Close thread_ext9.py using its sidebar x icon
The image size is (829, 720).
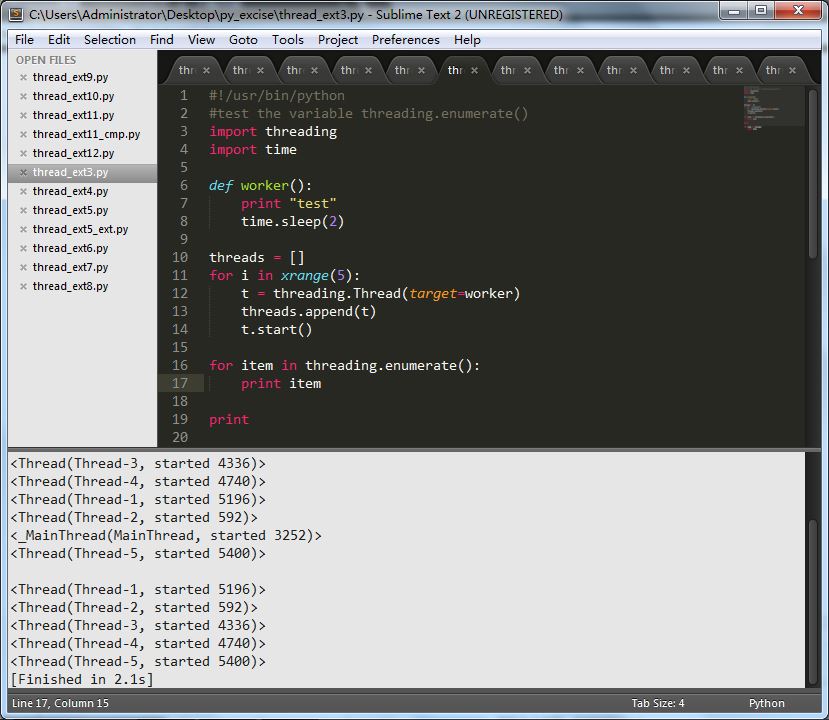pos(23,78)
